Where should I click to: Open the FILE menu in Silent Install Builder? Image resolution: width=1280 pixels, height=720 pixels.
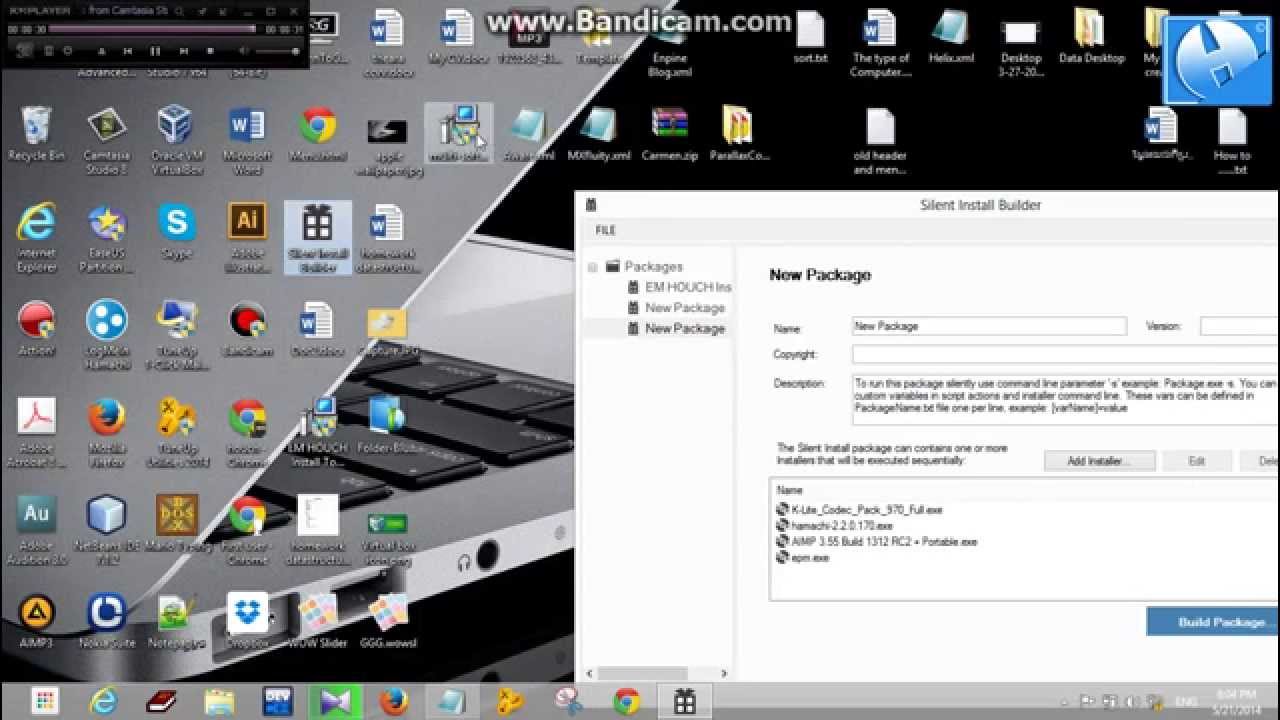pyautogui.click(x=606, y=231)
